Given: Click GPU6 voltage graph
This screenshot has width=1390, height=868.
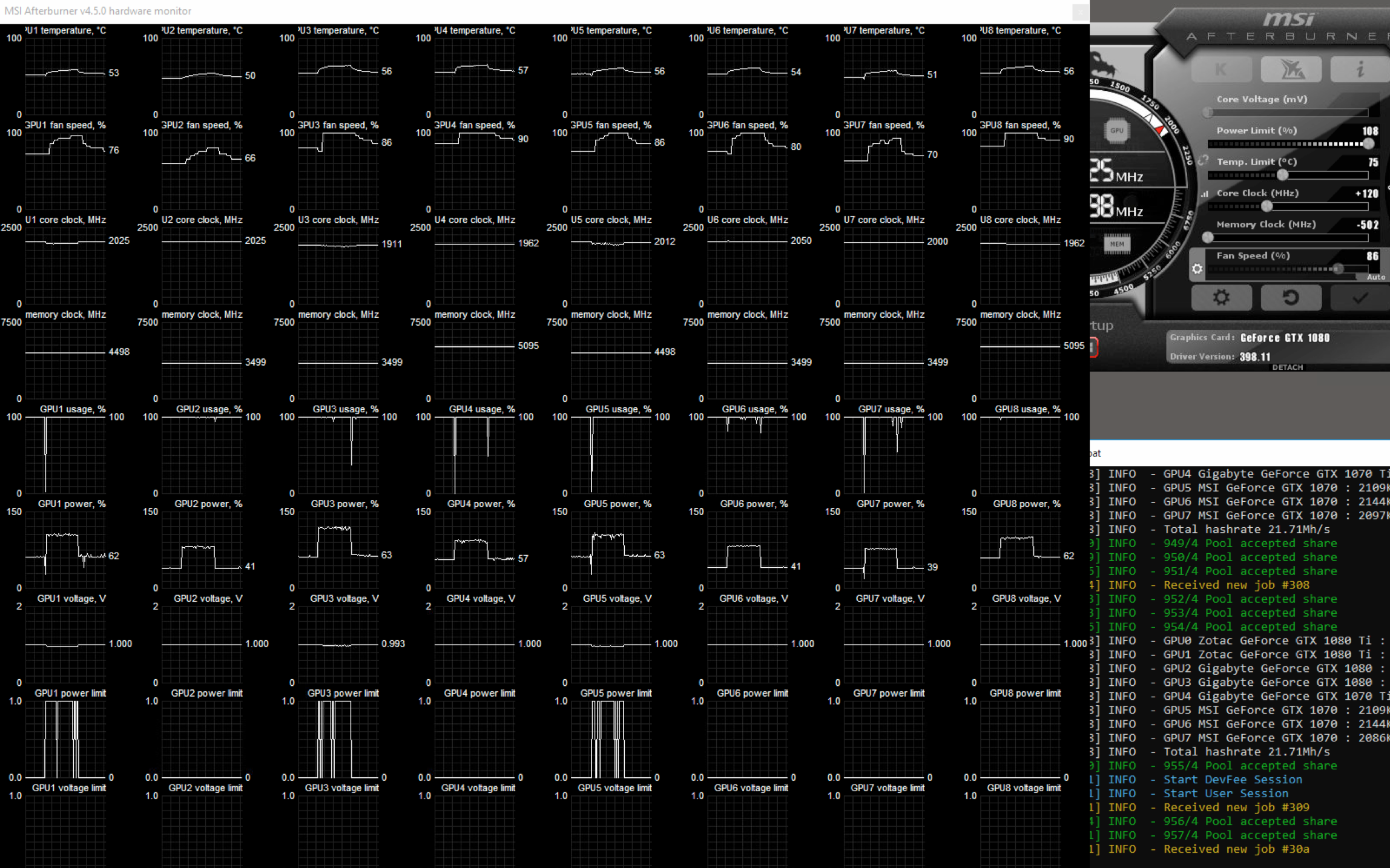Looking at the screenshot, I should pos(747,645).
